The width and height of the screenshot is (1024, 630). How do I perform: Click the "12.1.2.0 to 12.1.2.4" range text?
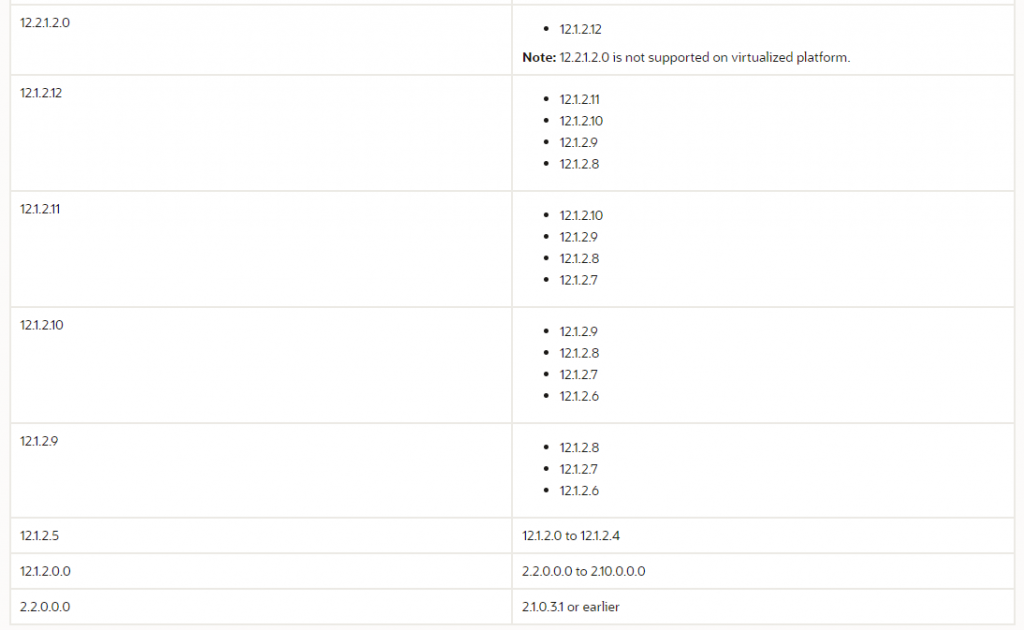571,536
